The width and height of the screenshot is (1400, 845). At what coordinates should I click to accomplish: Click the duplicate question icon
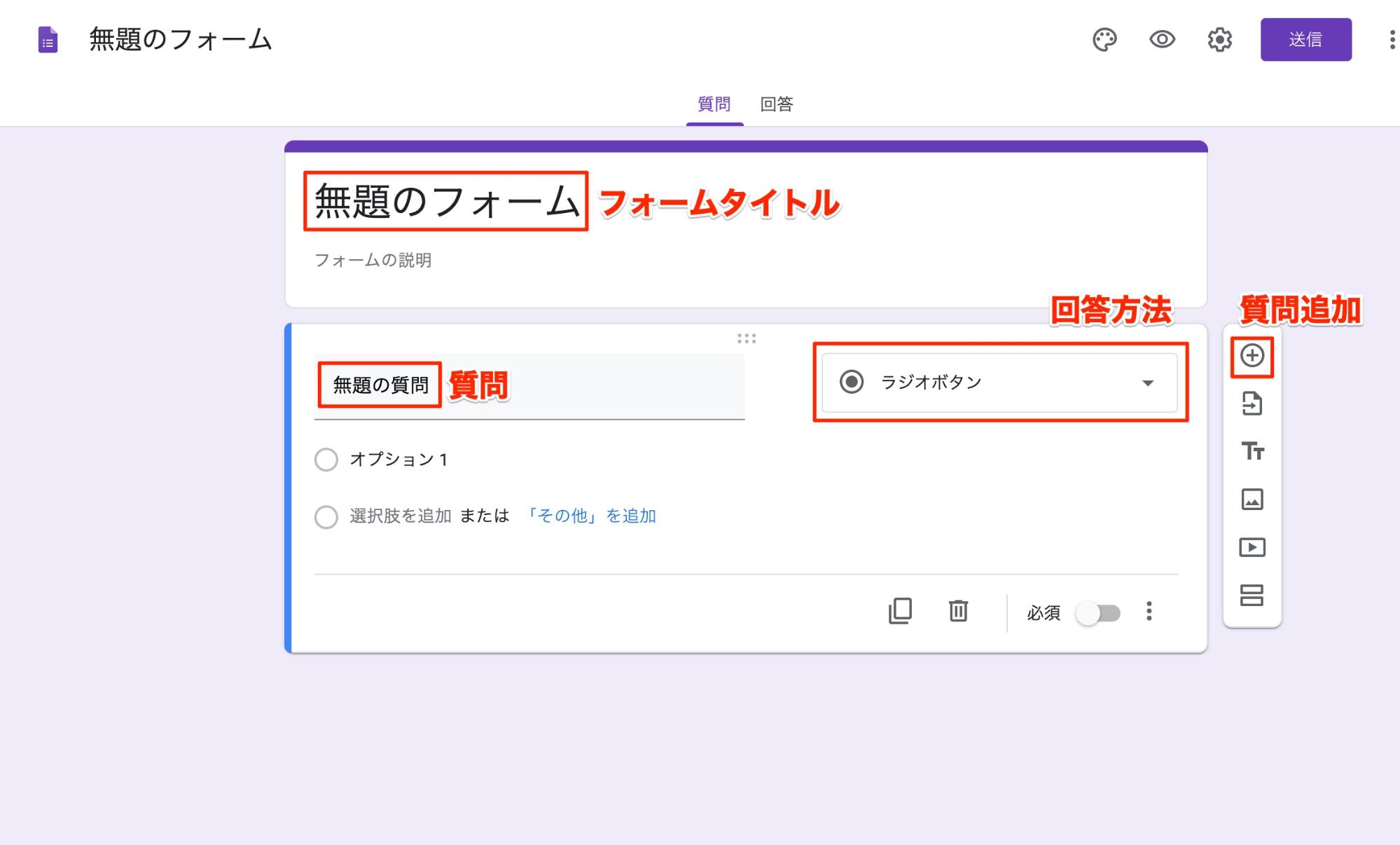pos(900,610)
